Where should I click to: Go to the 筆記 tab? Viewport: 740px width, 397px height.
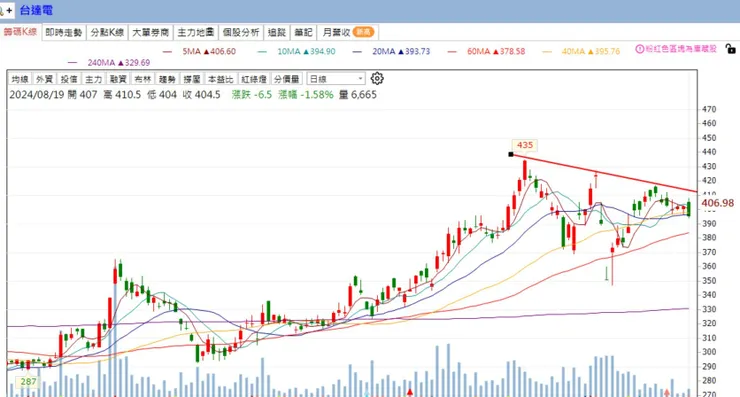coord(303,33)
